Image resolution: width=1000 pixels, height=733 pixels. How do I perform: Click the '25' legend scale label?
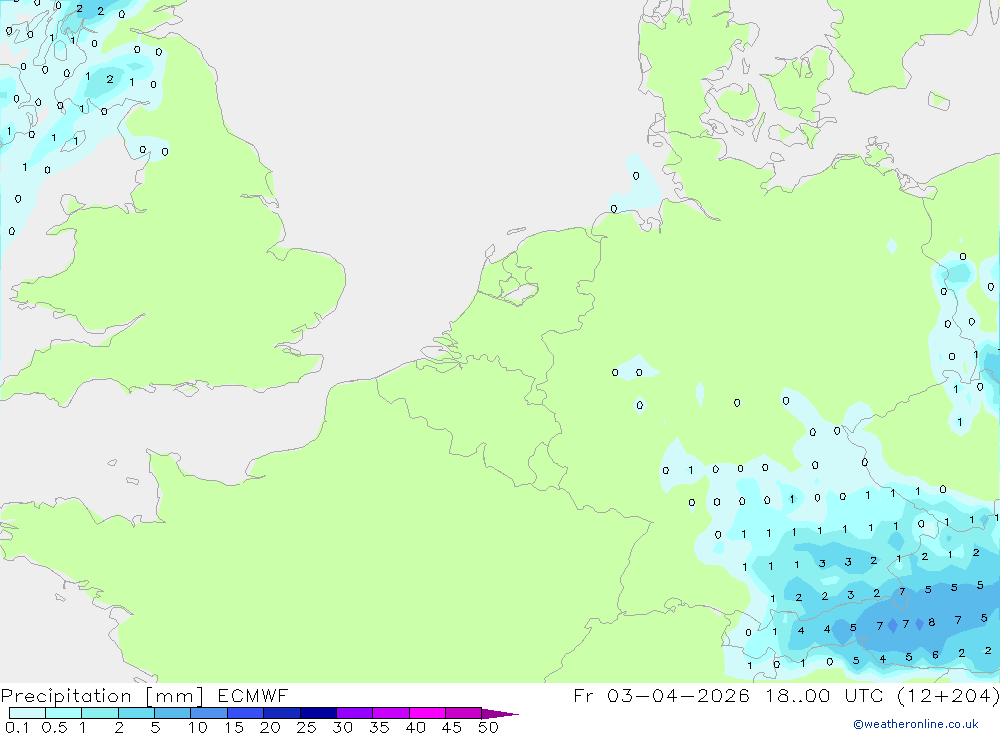306,727
